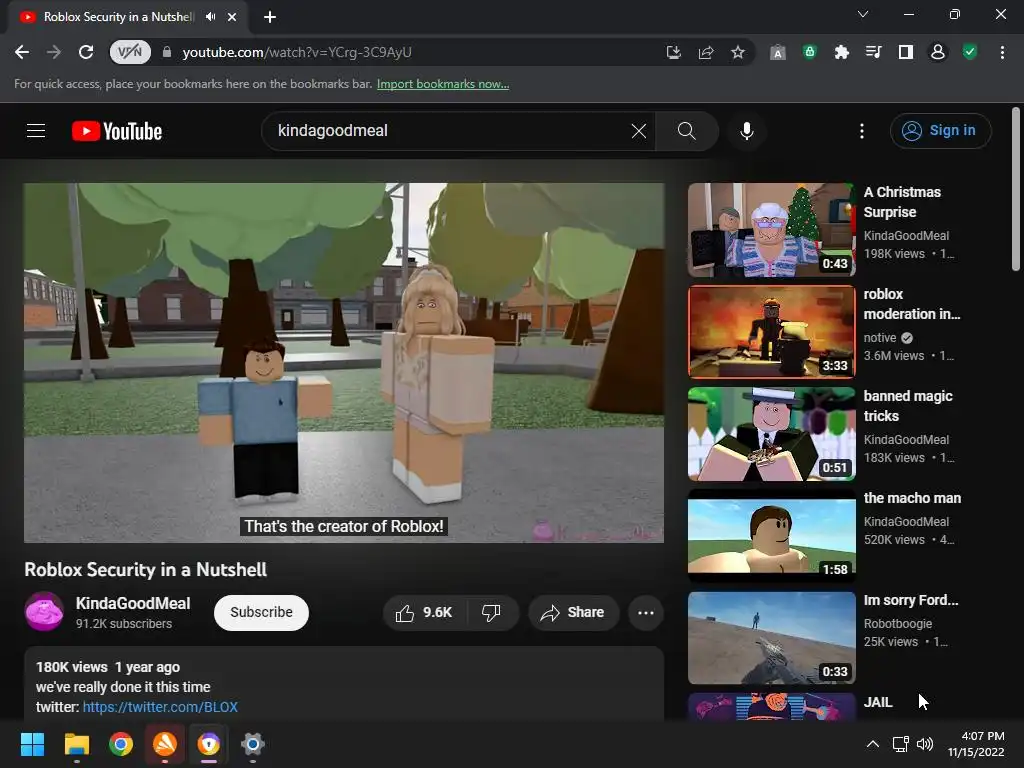Focus the YouTube search field
The height and width of the screenshot is (768, 1024).
click(451, 131)
